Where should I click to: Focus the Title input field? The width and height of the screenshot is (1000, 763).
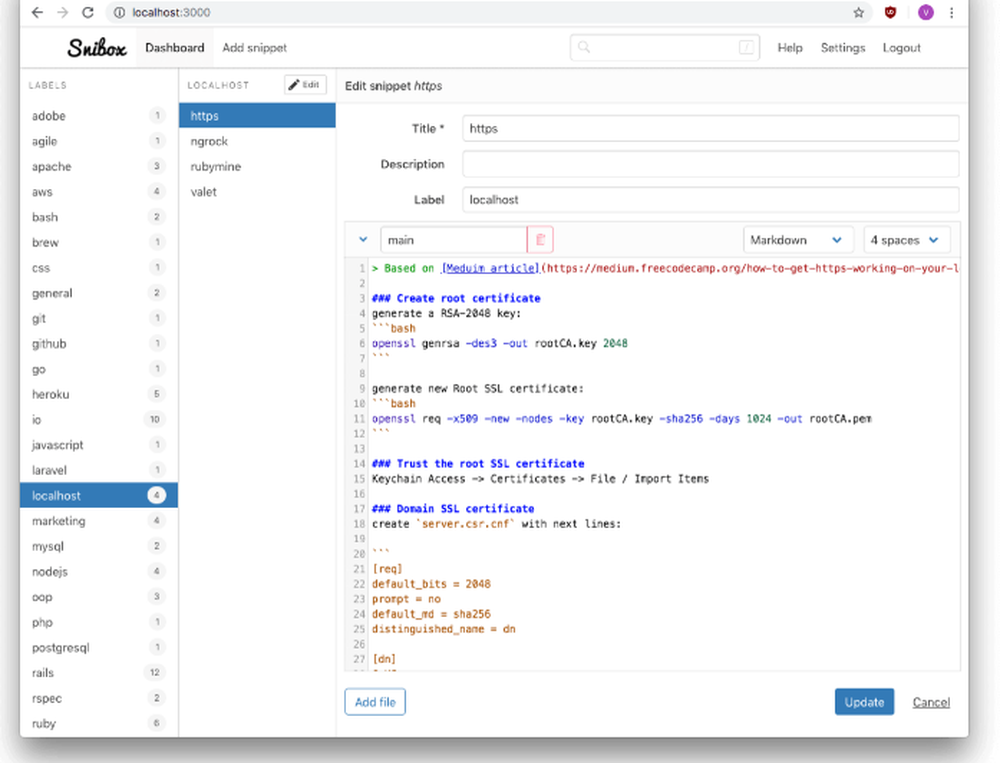(x=710, y=128)
